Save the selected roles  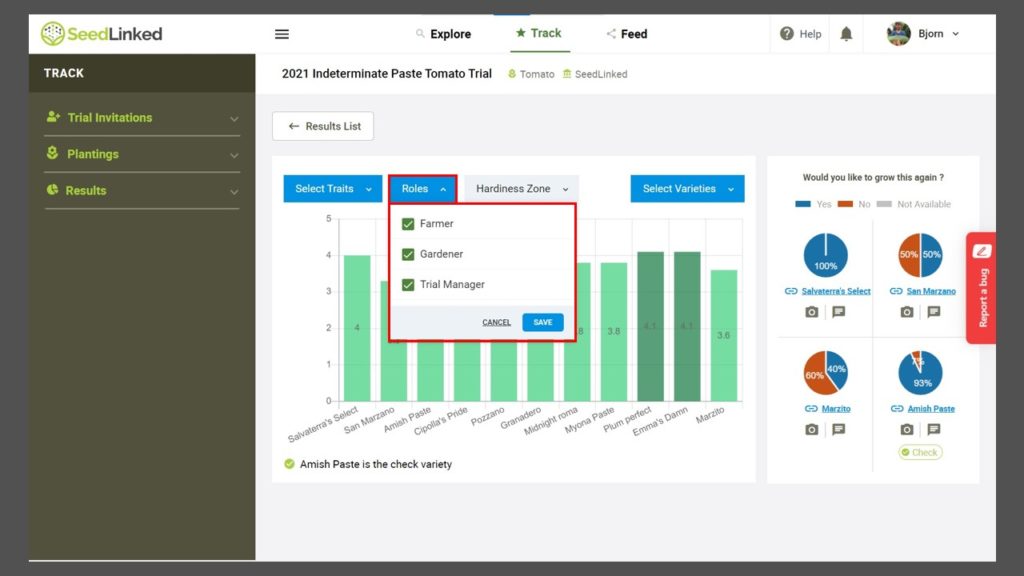(543, 323)
